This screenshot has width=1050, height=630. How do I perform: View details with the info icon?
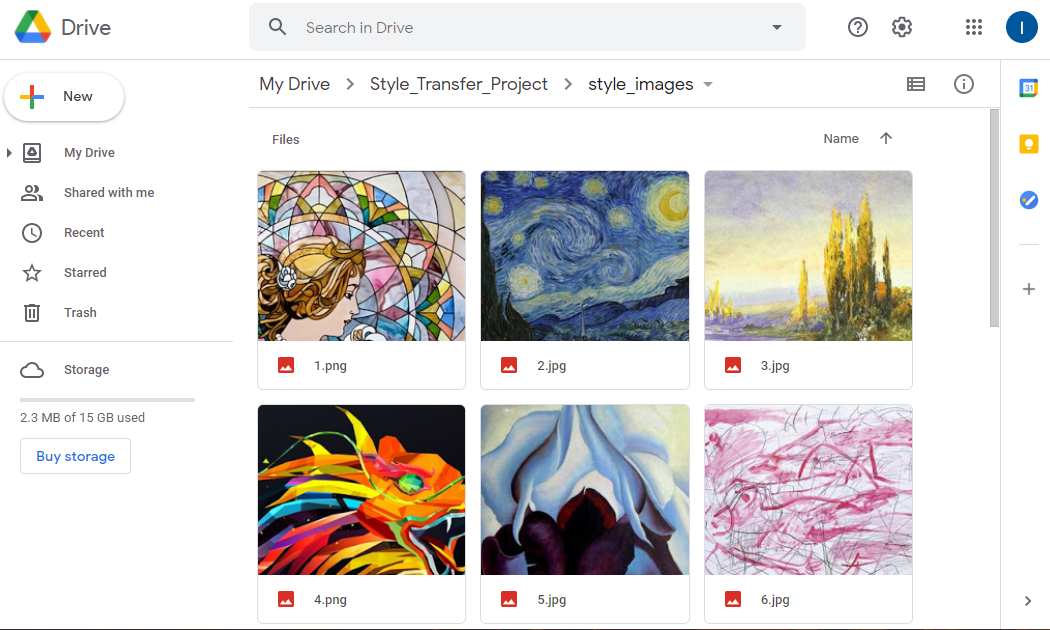pos(964,84)
